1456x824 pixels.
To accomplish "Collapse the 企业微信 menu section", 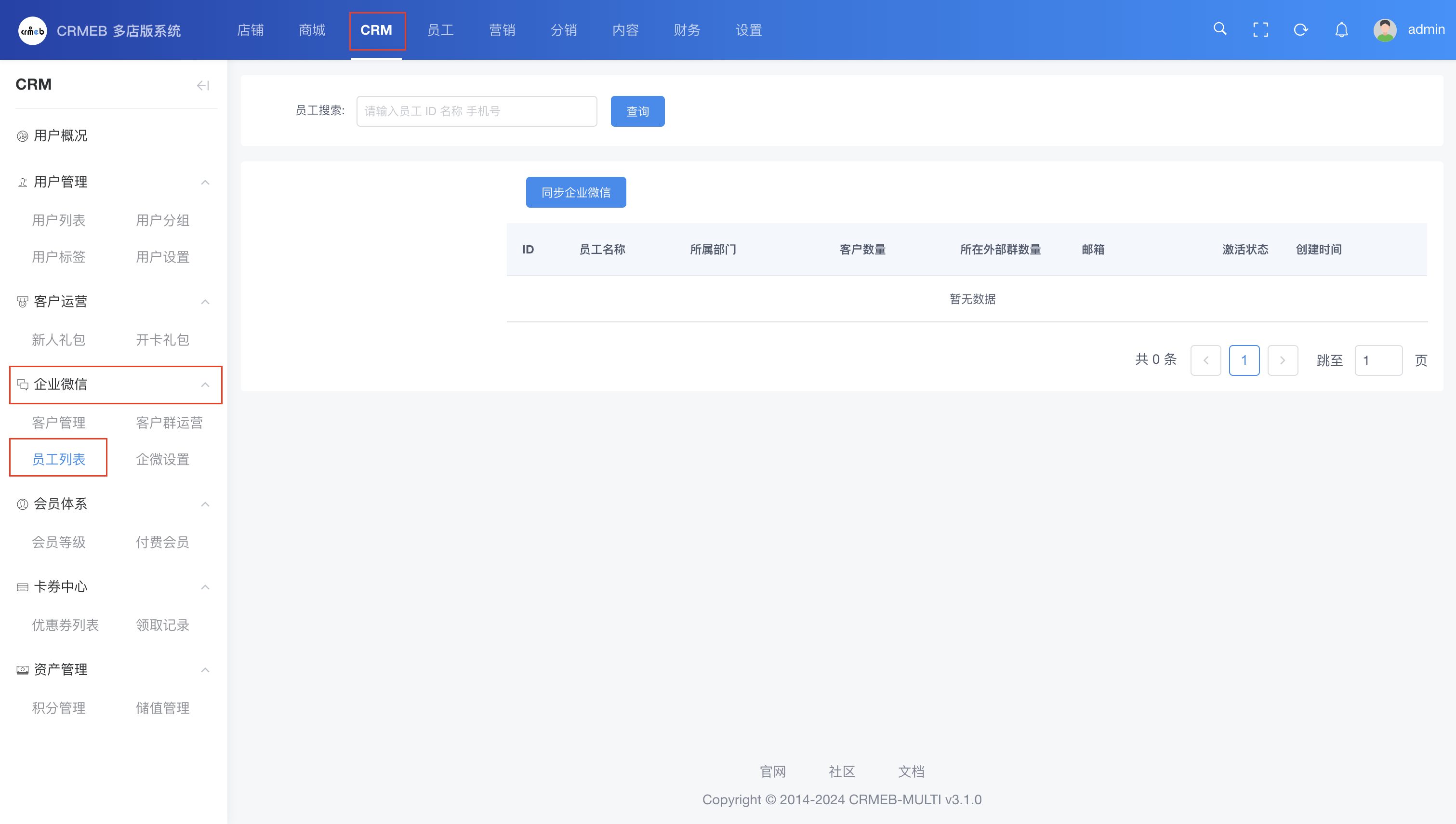I will click(x=205, y=385).
